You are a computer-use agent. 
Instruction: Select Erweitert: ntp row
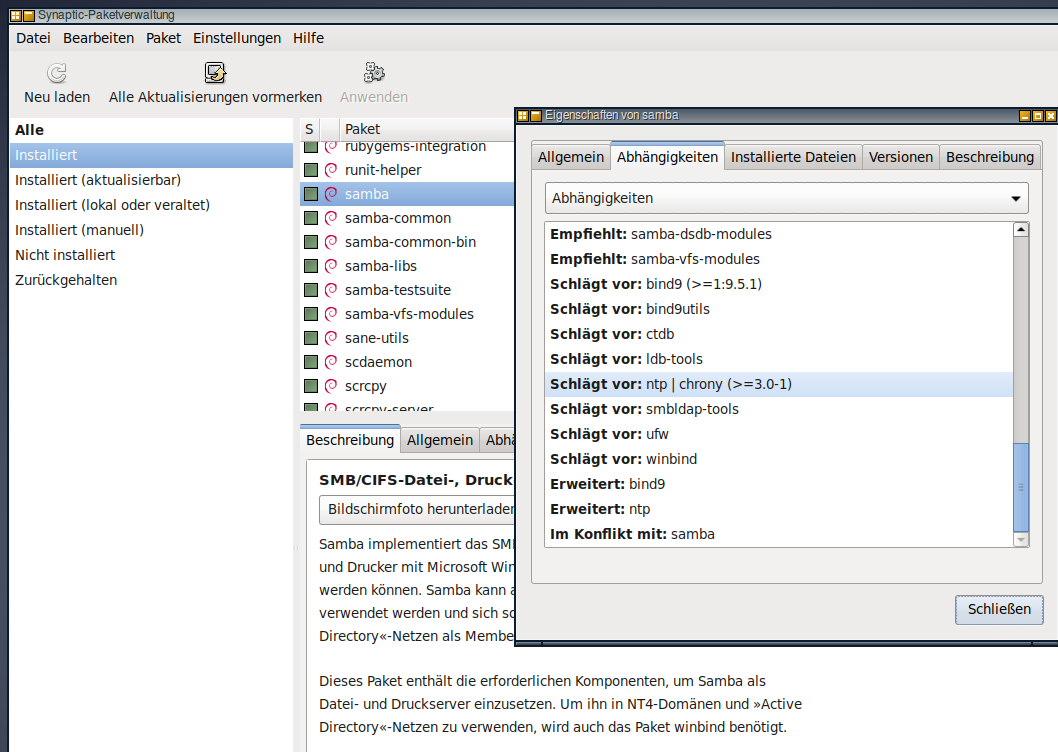pyautogui.click(x=779, y=510)
